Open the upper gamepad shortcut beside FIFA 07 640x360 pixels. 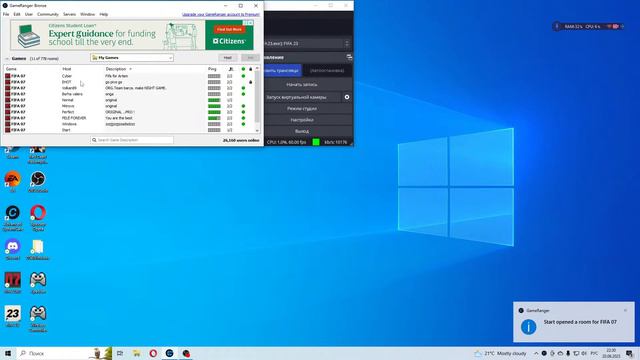coord(38,283)
